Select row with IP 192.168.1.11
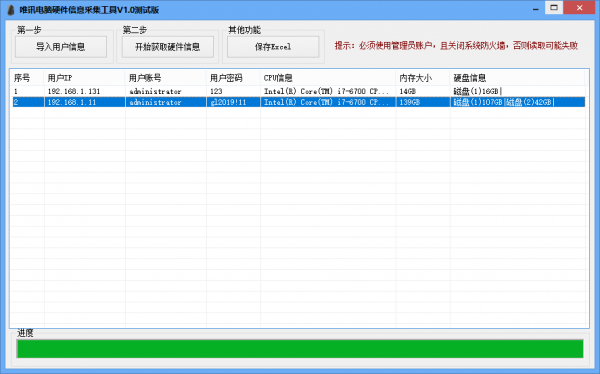This screenshot has height=374, width=600. point(299,102)
